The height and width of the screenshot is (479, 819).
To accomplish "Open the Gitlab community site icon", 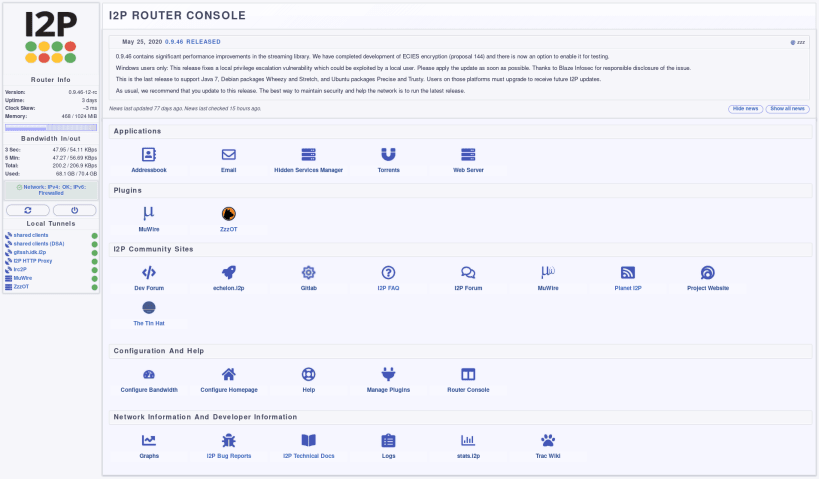I will click(309, 273).
